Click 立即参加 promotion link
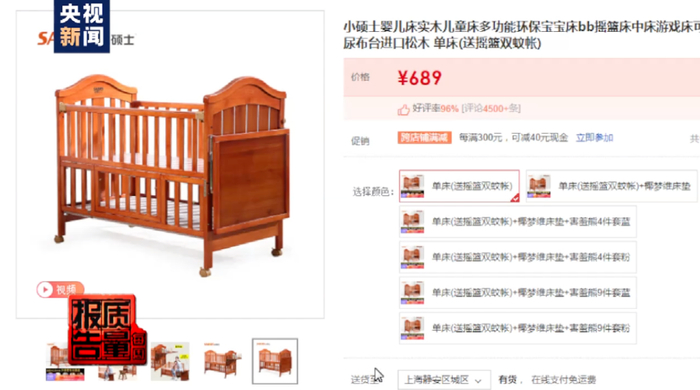Screen dimensions: 700x390 click(594, 137)
